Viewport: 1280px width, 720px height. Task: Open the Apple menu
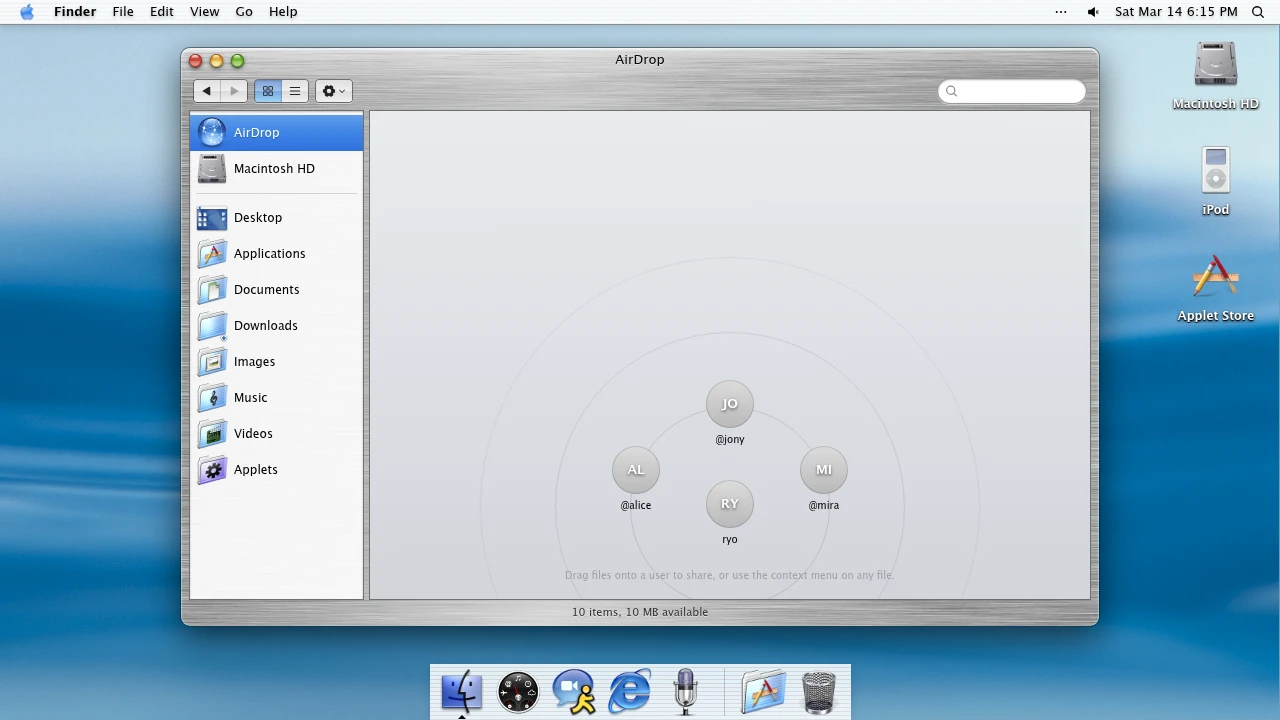click(x=27, y=12)
